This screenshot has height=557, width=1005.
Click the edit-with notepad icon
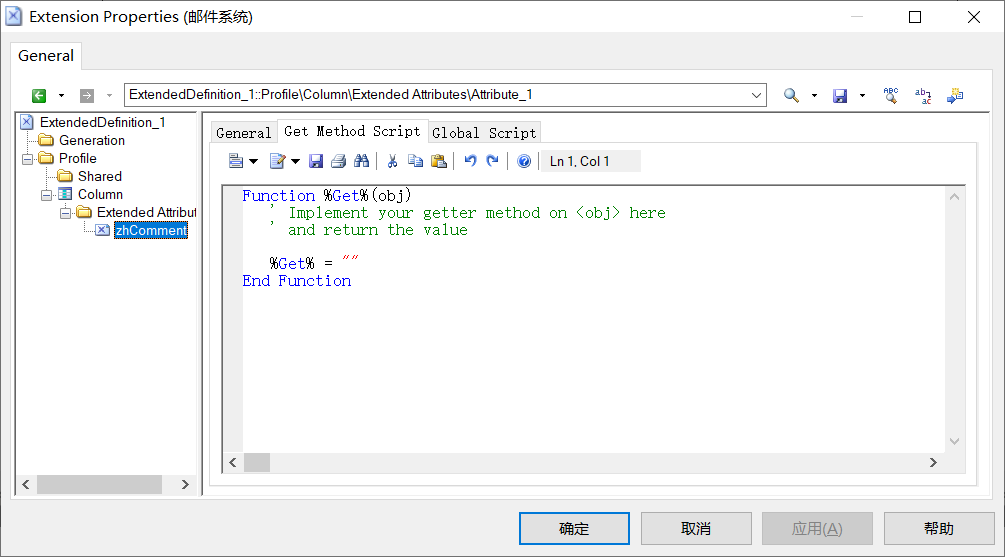(x=278, y=161)
